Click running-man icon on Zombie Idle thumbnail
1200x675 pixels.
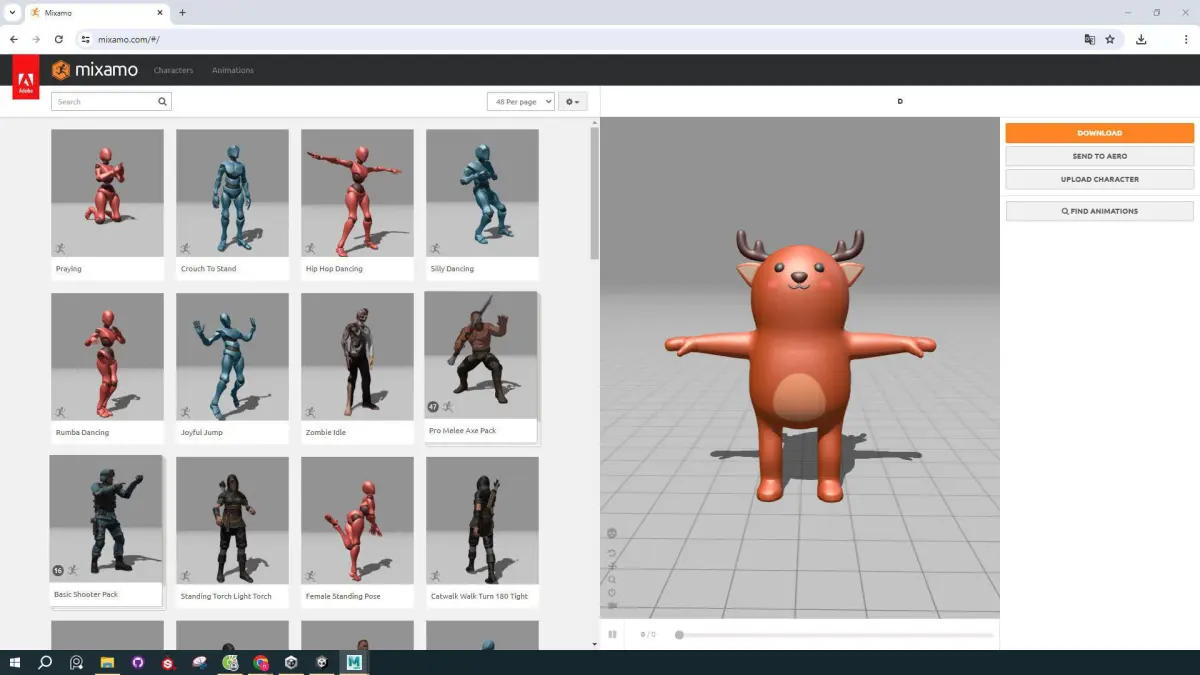coord(310,412)
